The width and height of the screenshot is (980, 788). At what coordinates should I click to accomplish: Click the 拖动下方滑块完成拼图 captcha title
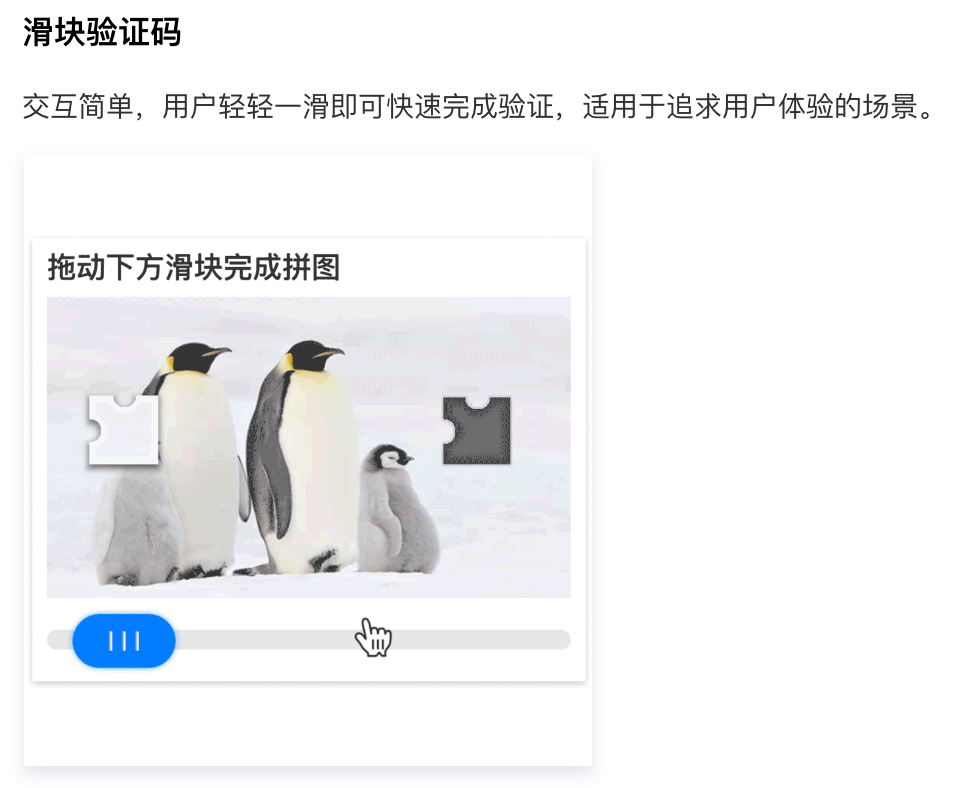(194, 267)
